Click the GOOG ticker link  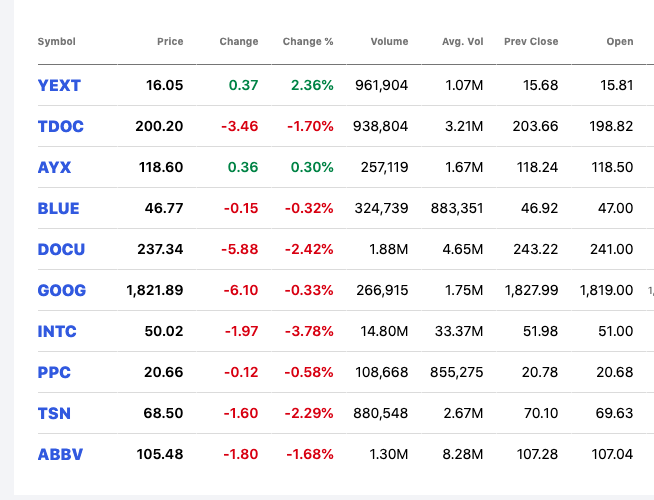coord(62,290)
